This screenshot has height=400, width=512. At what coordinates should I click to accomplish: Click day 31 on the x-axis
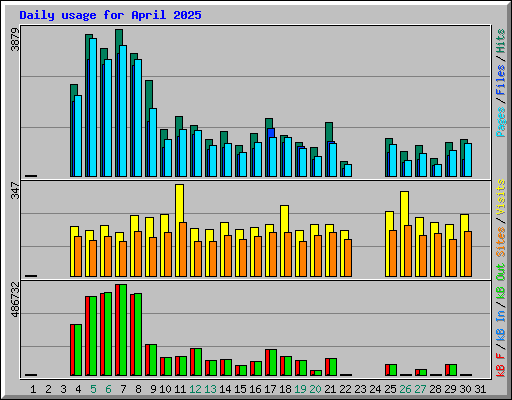pyautogui.click(x=480, y=389)
